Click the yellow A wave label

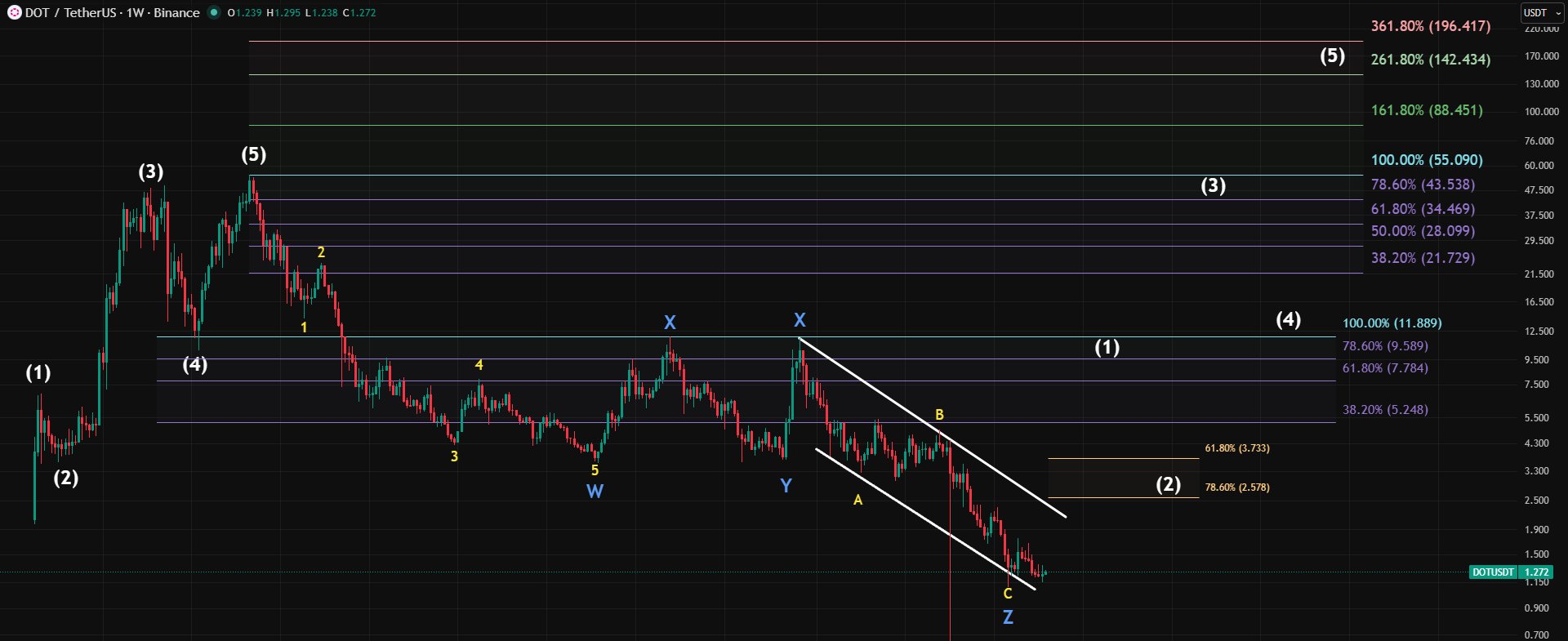tap(857, 500)
